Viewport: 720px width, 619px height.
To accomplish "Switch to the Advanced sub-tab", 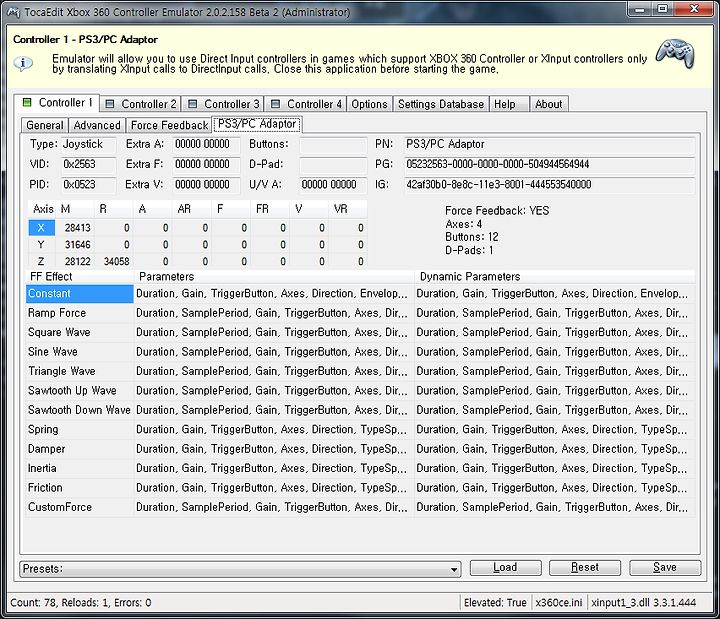I will (x=97, y=125).
